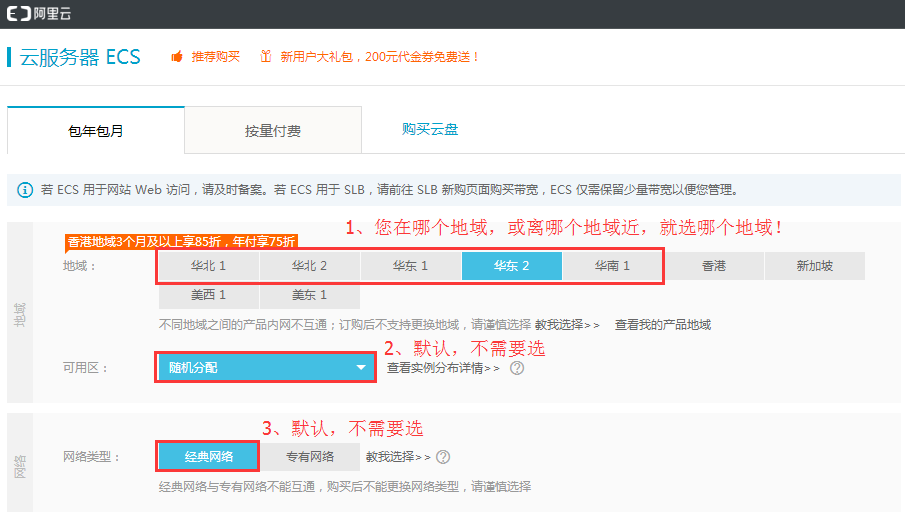The image size is (905, 512).
Task: Click help question mark beside 教我选择 network
Action: tap(443, 457)
